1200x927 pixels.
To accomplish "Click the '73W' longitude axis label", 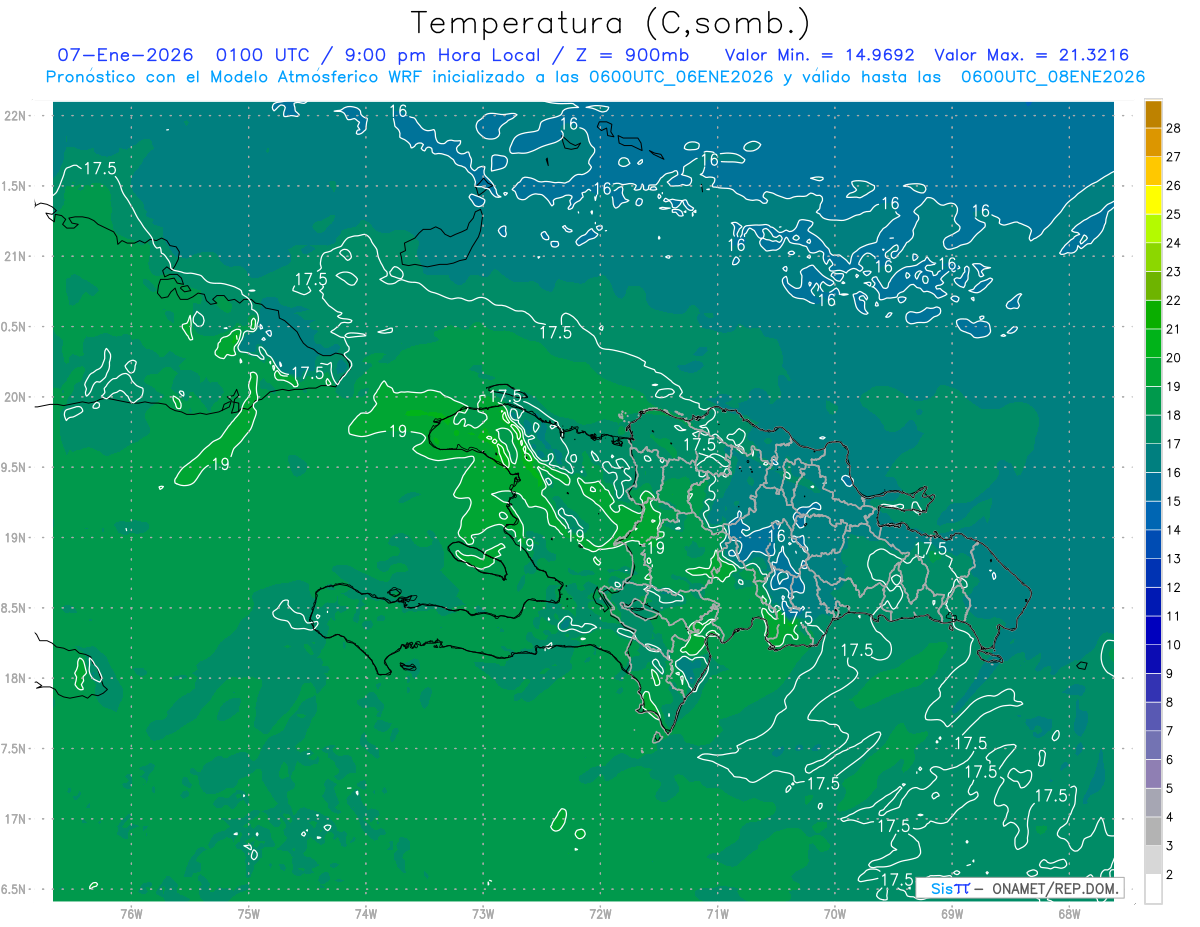I will (x=483, y=913).
